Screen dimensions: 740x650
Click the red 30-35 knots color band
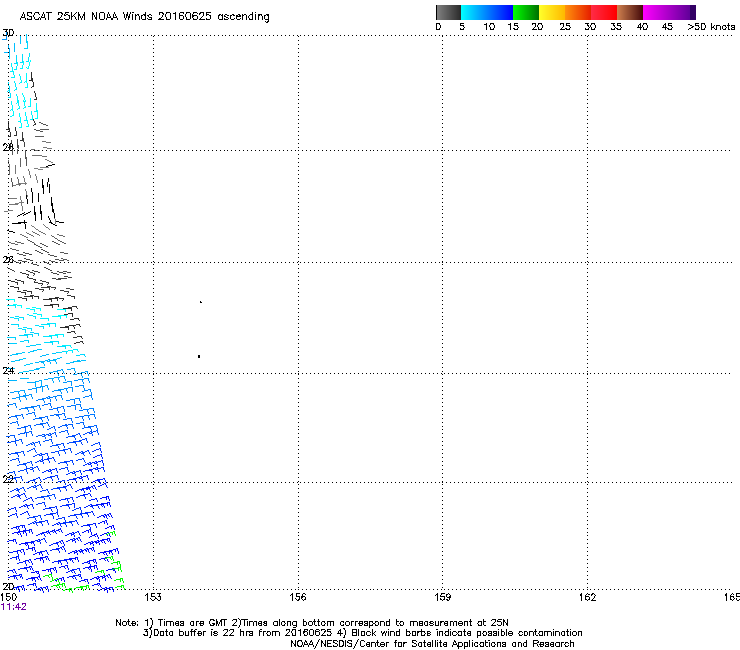[x=604, y=12]
